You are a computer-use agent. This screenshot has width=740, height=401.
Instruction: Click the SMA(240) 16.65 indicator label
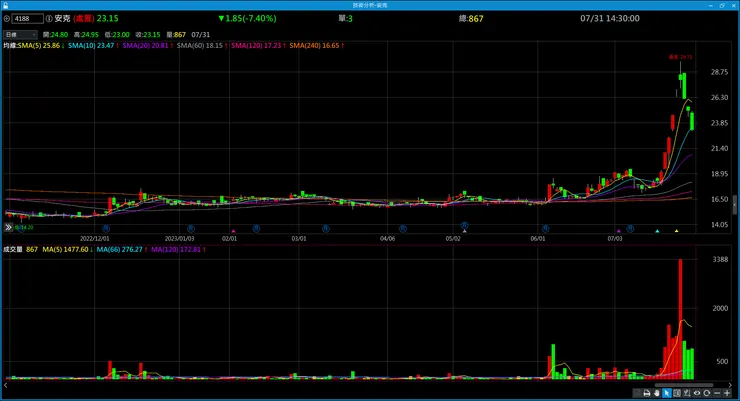pyautogui.click(x=316, y=46)
